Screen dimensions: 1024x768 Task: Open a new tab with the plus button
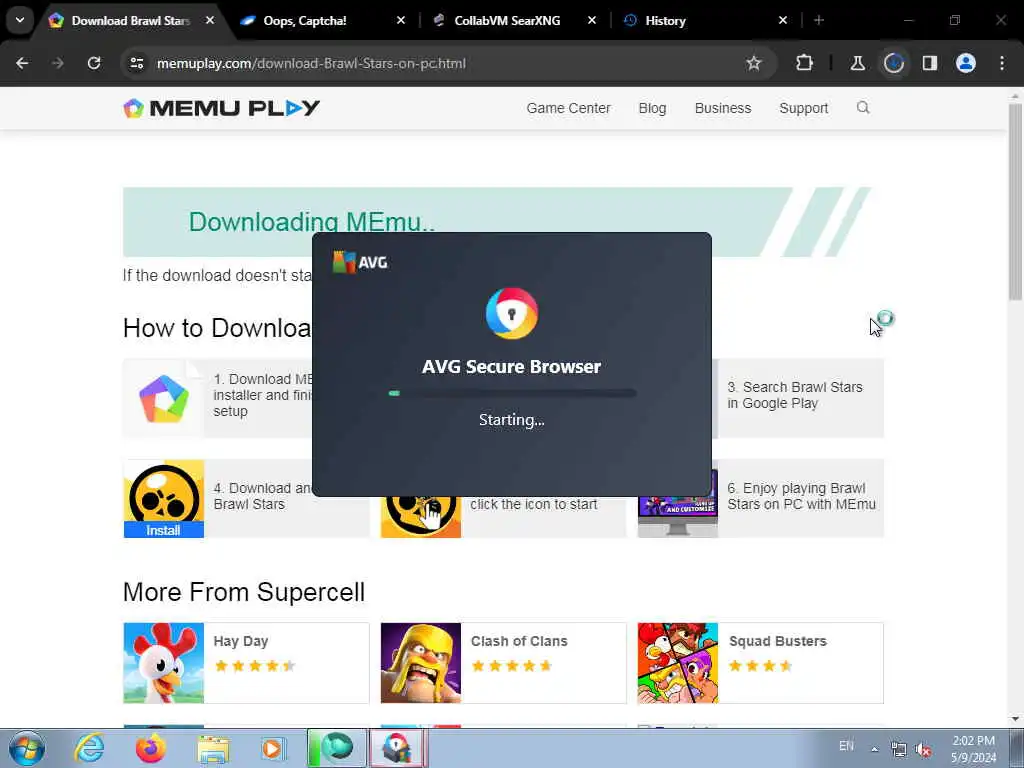819,21
